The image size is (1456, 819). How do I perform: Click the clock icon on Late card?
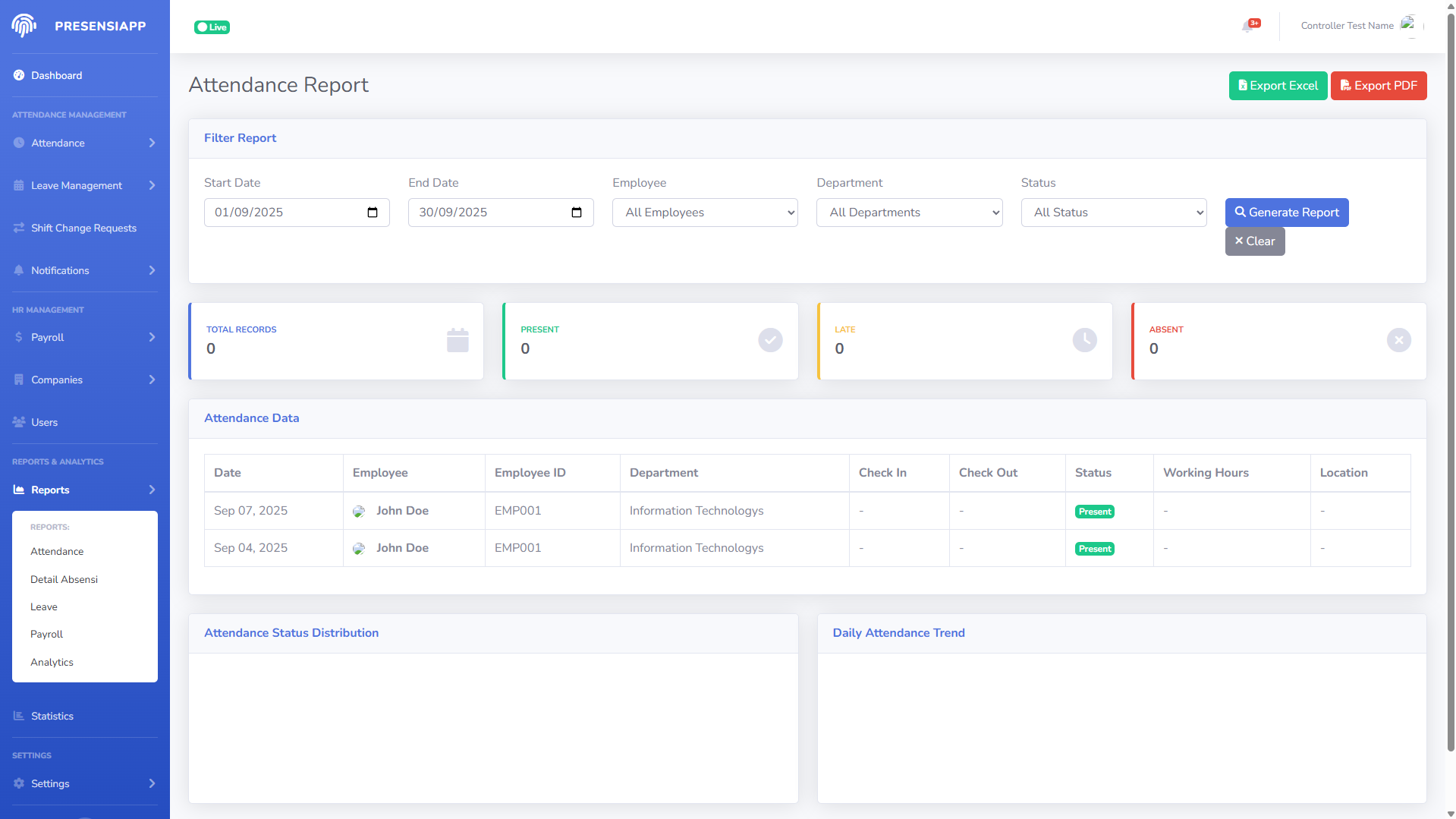pyautogui.click(x=1084, y=340)
